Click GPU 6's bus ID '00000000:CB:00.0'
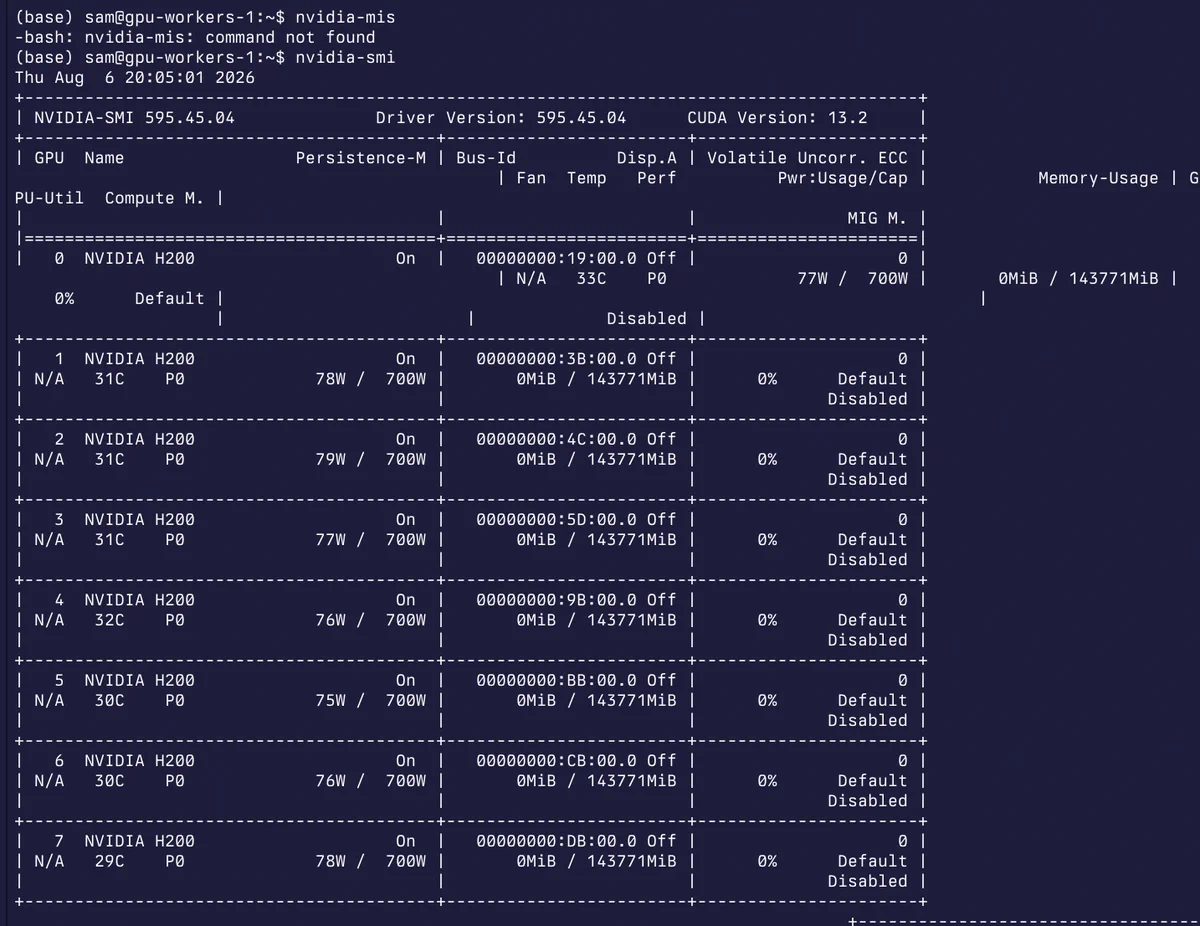Image resolution: width=1200 pixels, height=926 pixels. coord(556,760)
